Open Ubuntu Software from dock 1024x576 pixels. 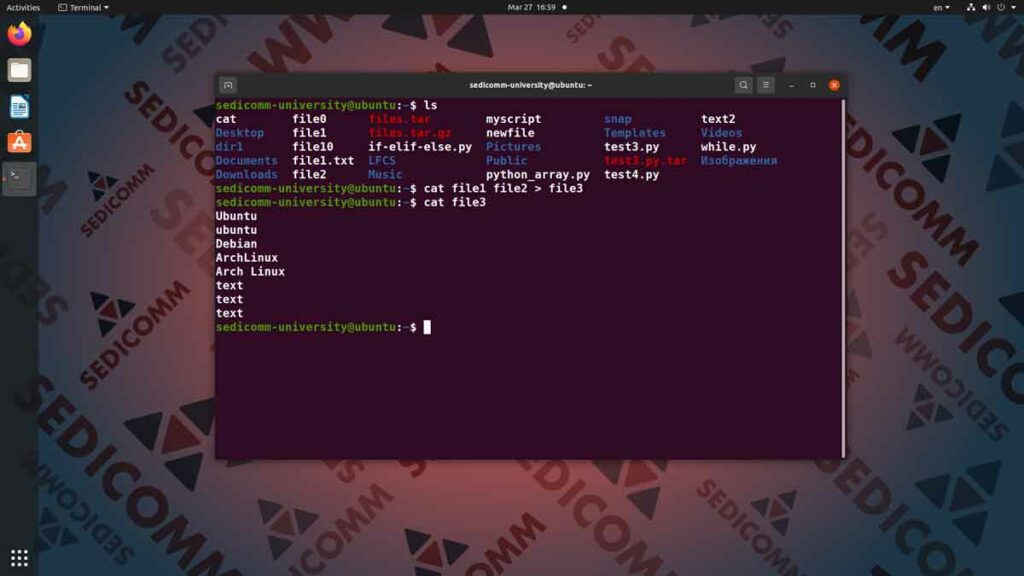(19, 142)
